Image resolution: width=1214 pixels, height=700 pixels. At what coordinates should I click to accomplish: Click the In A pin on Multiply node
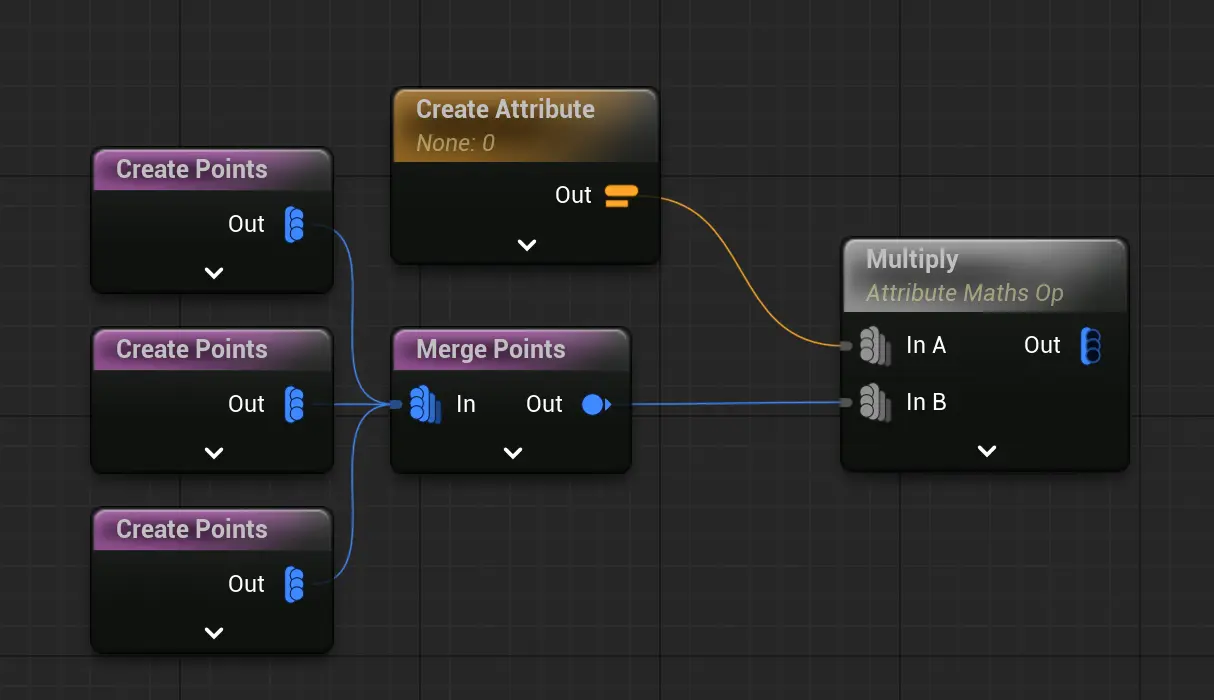(874, 346)
